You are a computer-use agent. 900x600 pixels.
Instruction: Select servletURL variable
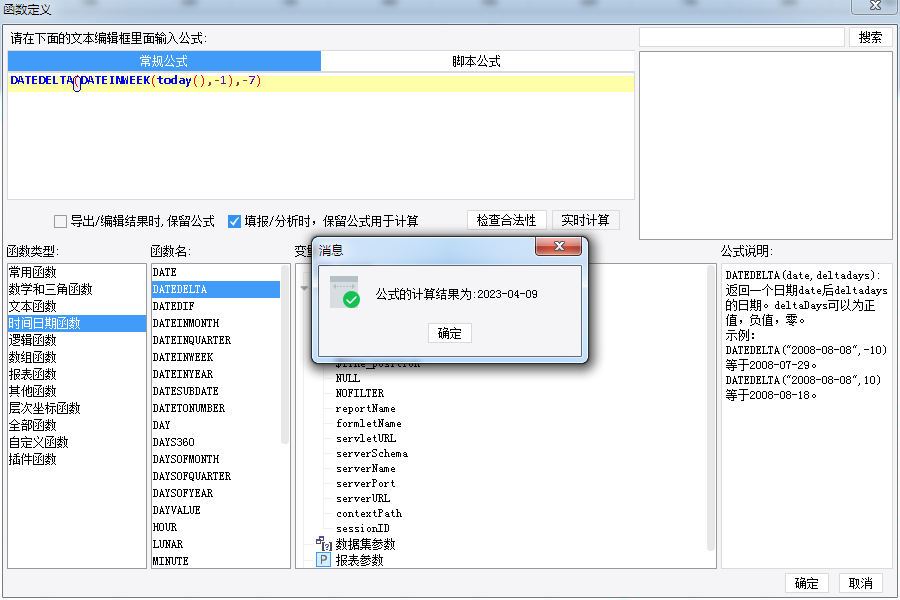point(366,438)
